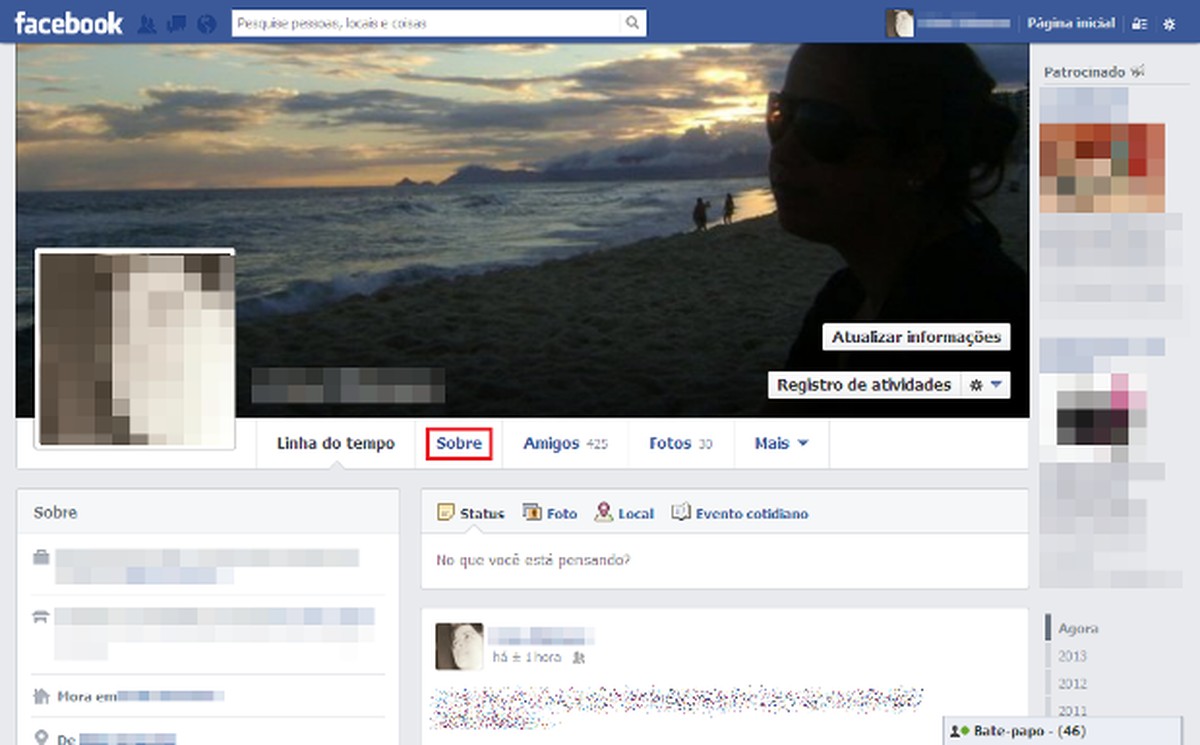Click the Atualizar informações button

pos(915,337)
